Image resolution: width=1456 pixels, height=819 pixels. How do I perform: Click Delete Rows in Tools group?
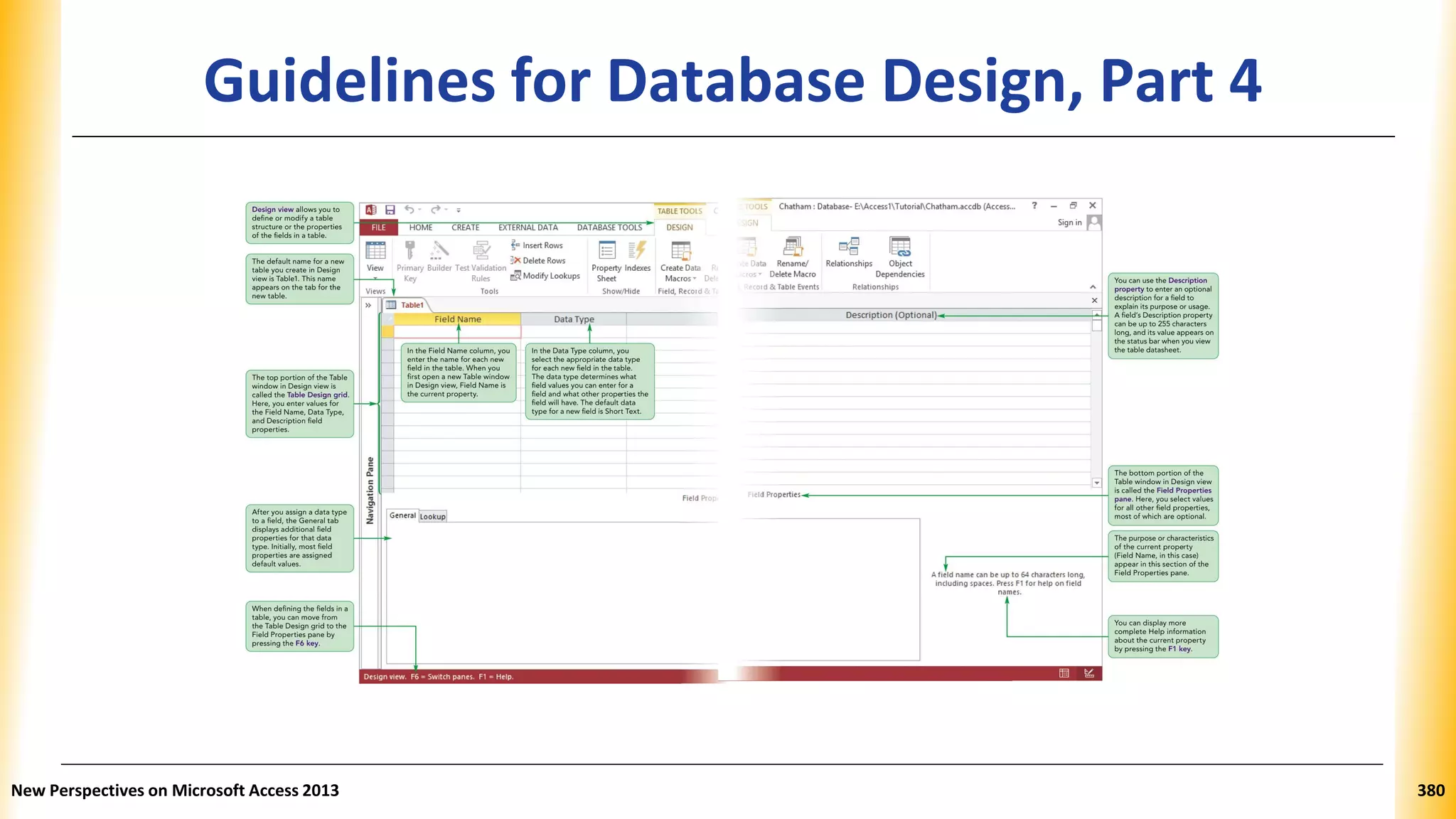point(538,261)
